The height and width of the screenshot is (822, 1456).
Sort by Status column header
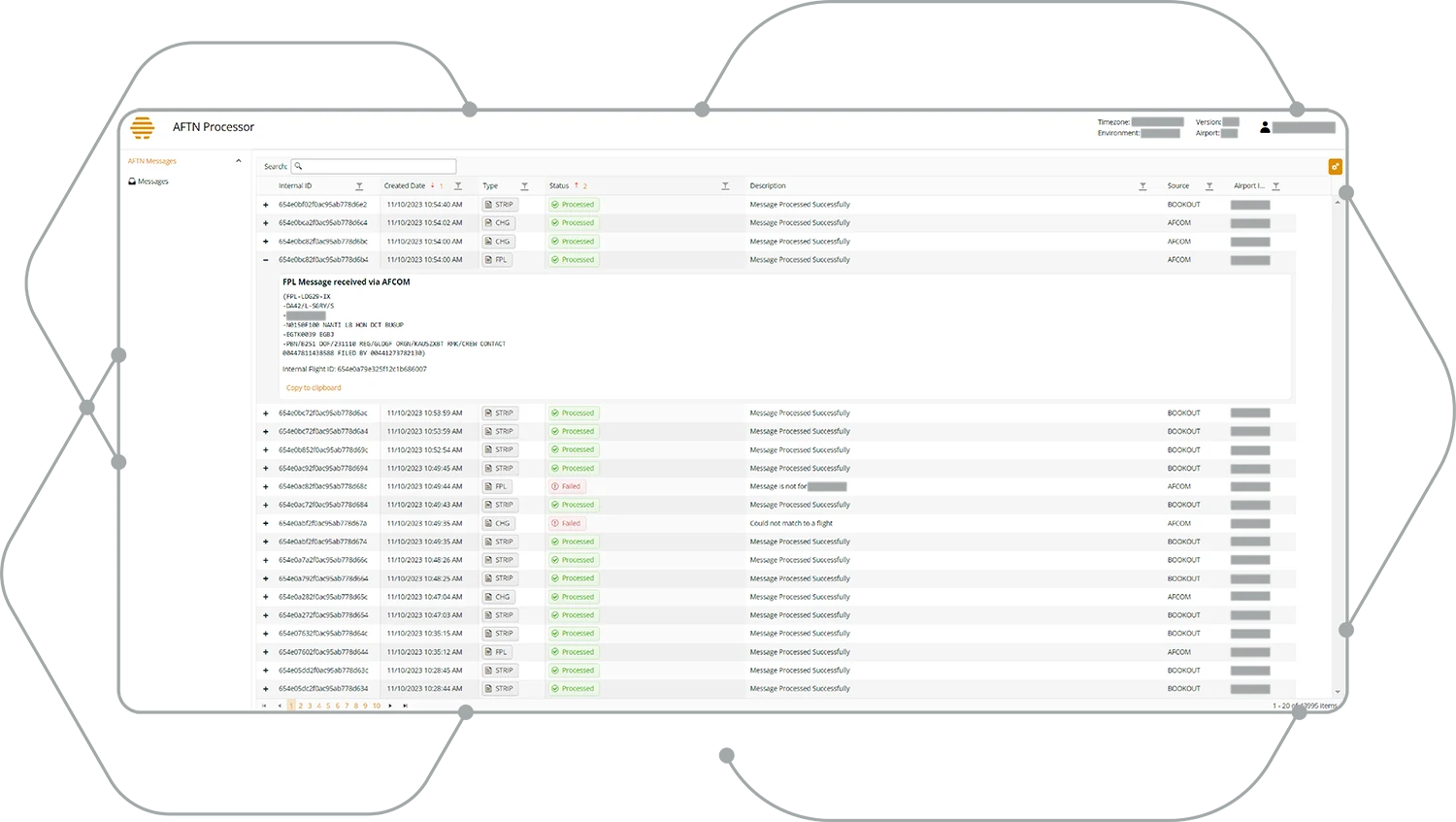point(559,186)
